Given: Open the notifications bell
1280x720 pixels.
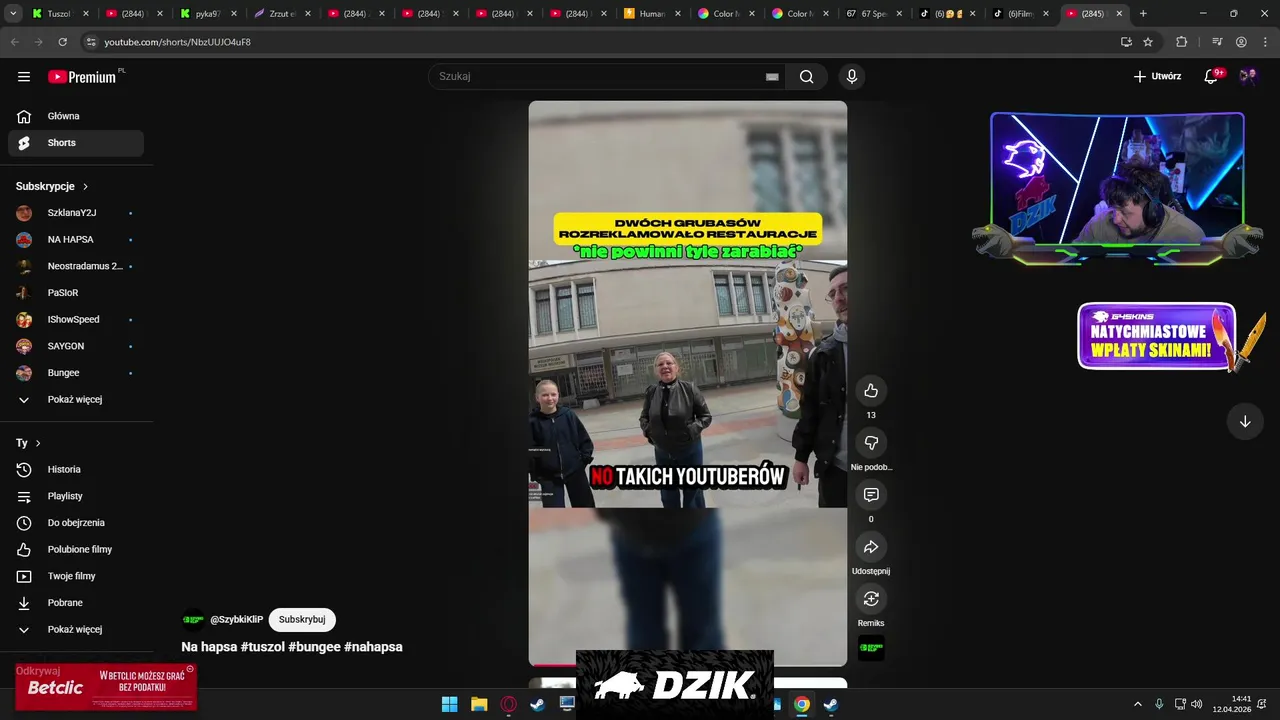Looking at the screenshot, I should point(1211,76).
